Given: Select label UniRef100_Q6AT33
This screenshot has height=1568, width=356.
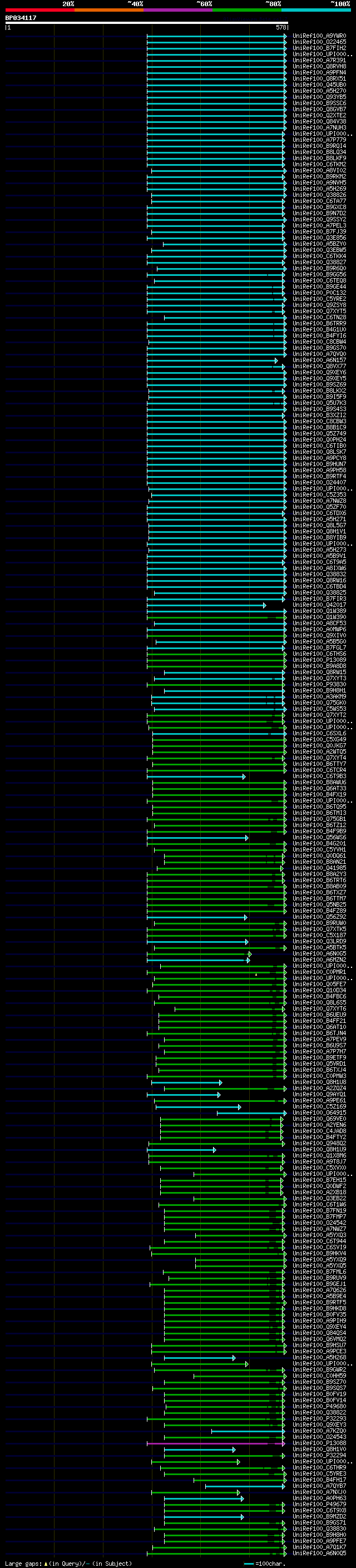Looking at the screenshot, I should point(319,788).
